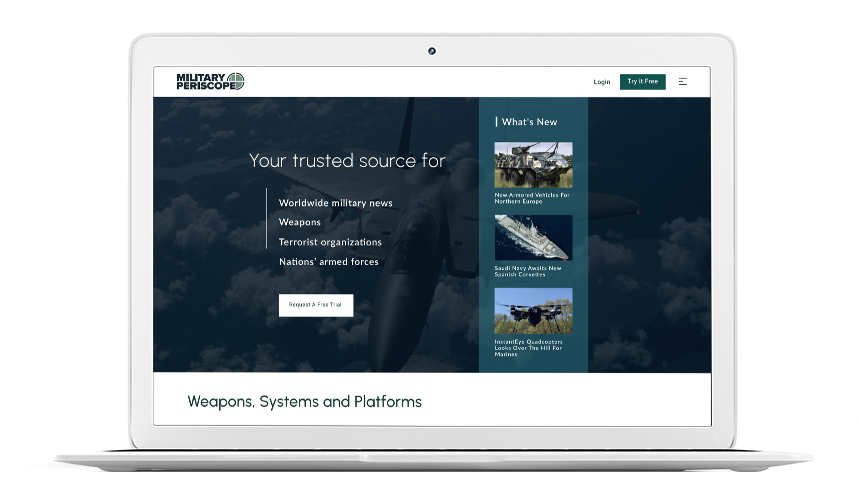The image size is (860, 500).
Task: Open the armored vehicle news thumbnail
Action: click(x=533, y=165)
